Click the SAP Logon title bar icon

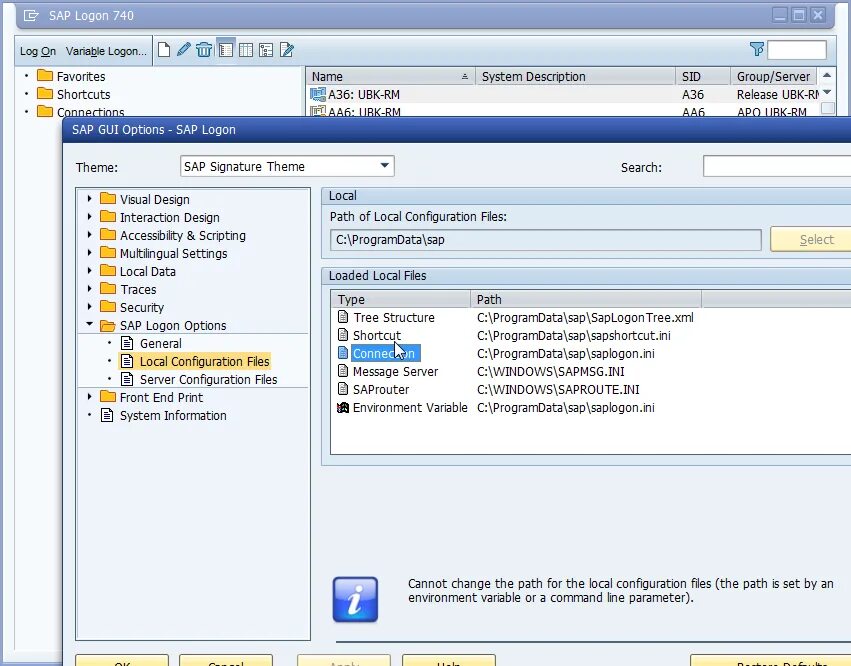pyautogui.click(x=31, y=16)
